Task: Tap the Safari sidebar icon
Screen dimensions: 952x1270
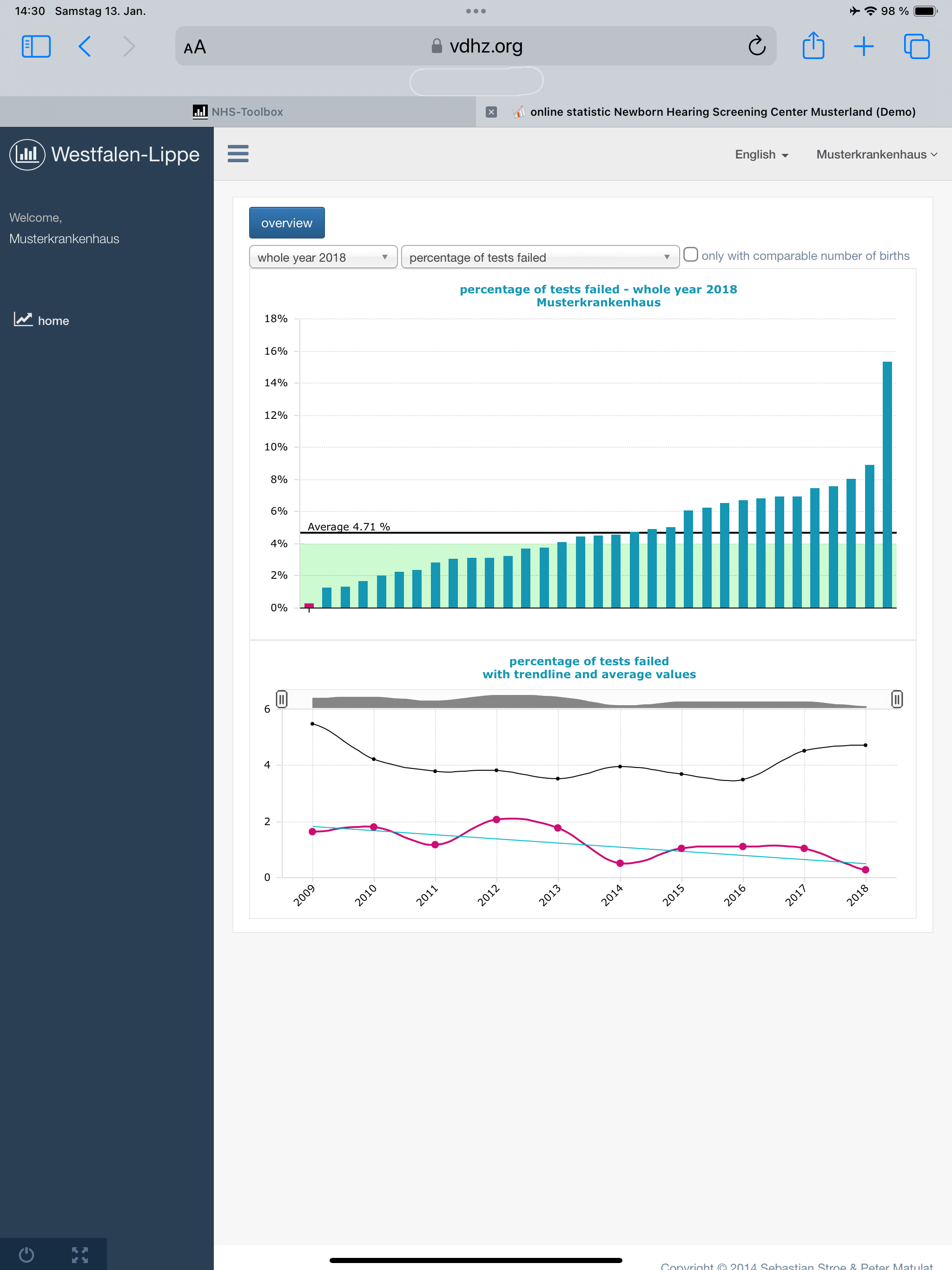Action: coord(36,46)
